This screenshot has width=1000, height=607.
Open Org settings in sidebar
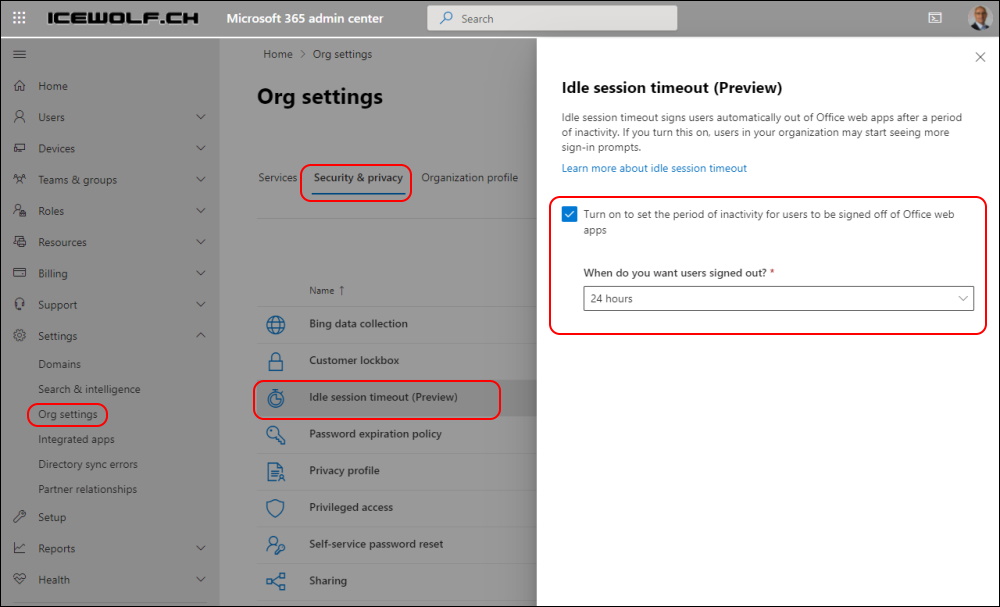[68, 414]
